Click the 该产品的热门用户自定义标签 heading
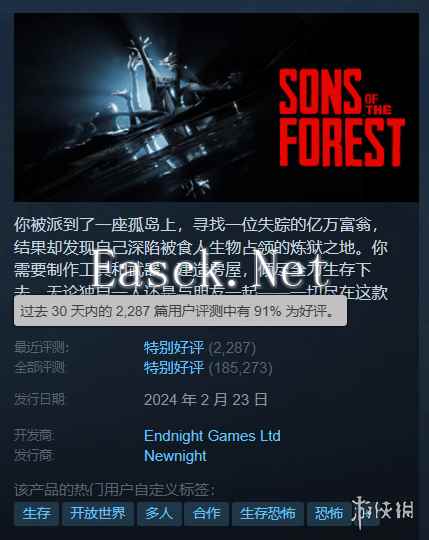 (115, 490)
